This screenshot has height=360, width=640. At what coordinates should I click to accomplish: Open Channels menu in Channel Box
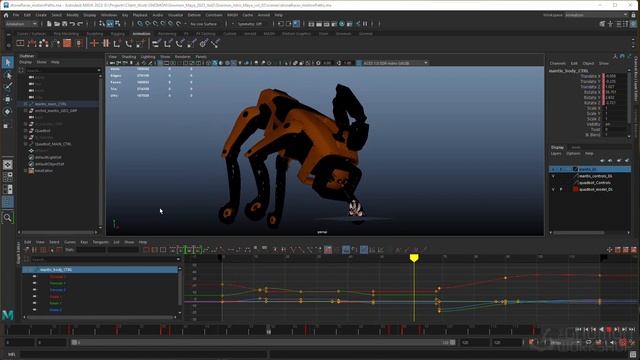[558, 64]
